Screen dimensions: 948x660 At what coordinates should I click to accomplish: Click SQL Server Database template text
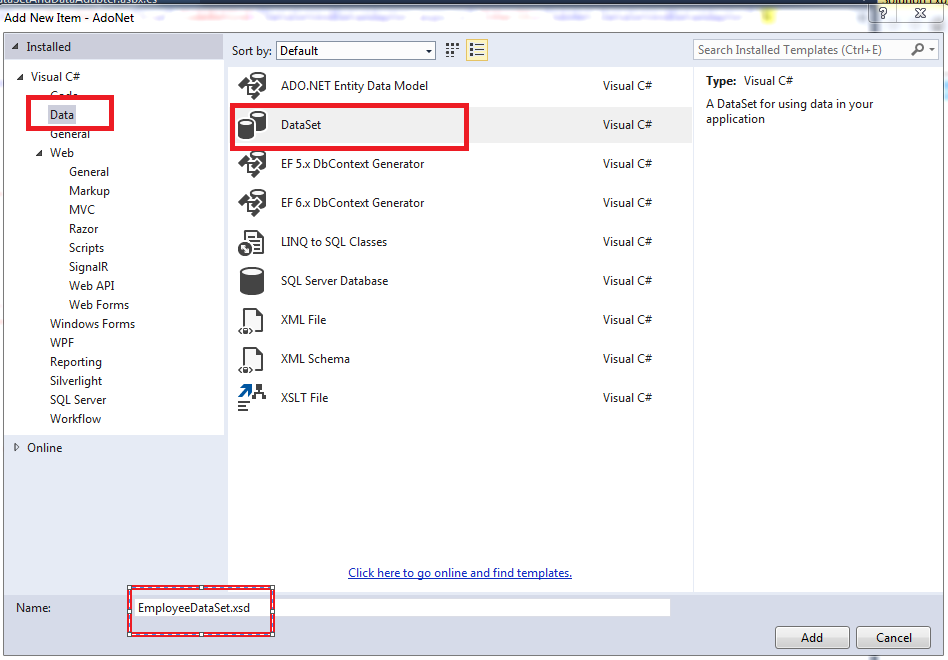[x=334, y=281]
